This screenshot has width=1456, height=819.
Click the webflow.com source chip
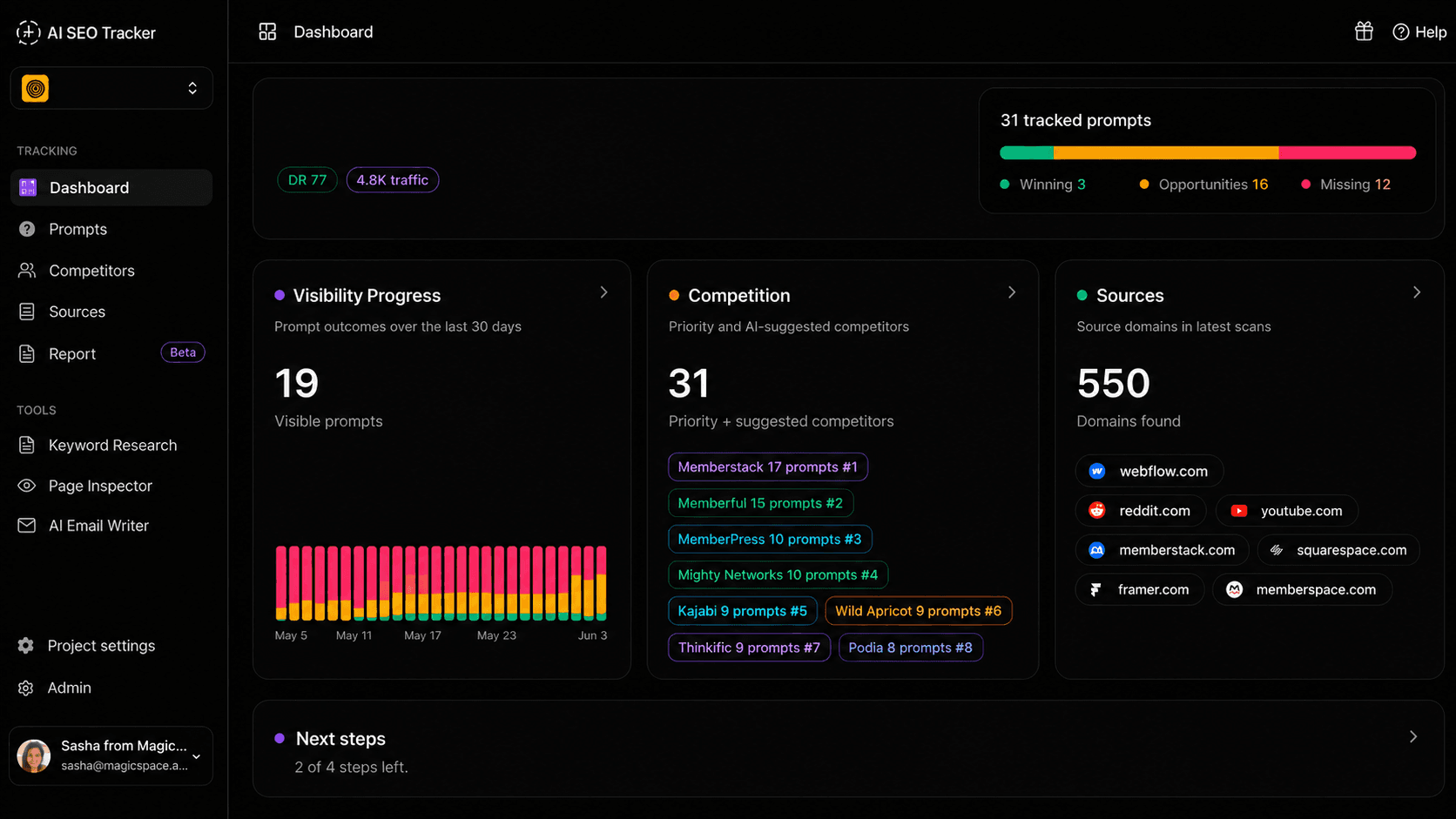[1149, 471]
